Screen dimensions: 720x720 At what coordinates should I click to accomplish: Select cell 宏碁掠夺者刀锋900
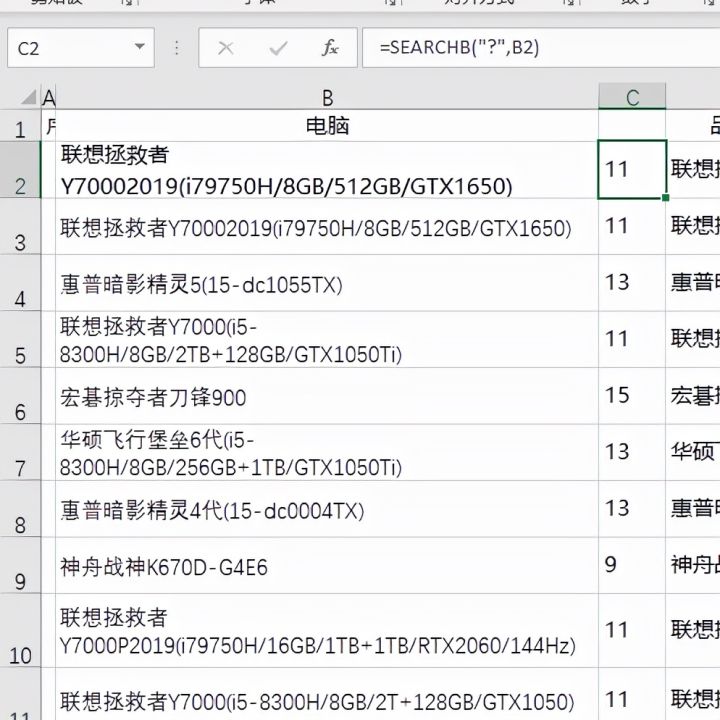pos(327,396)
